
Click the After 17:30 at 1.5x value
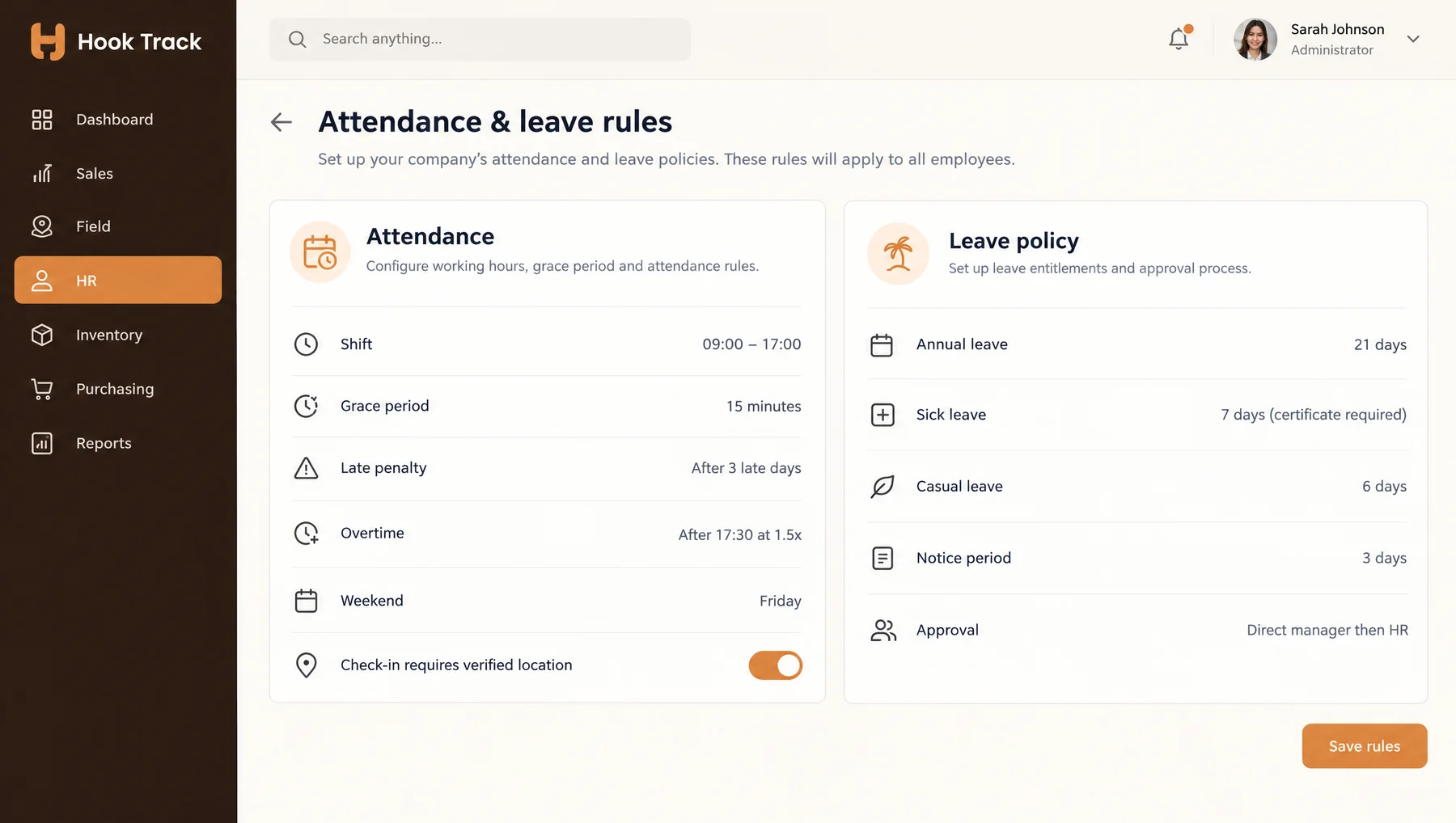[x=740, y=534]
